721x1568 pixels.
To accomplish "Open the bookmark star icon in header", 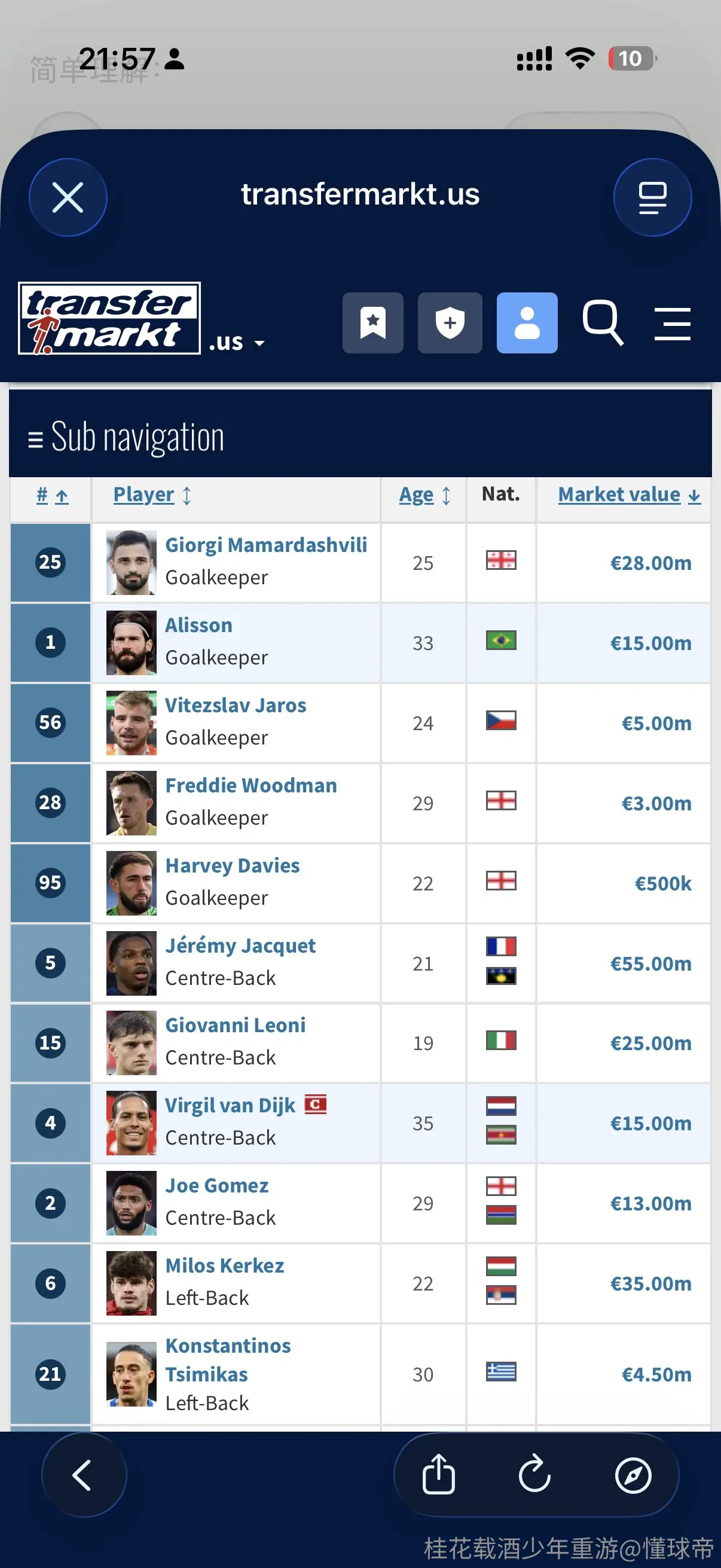I will click(372, 322).
